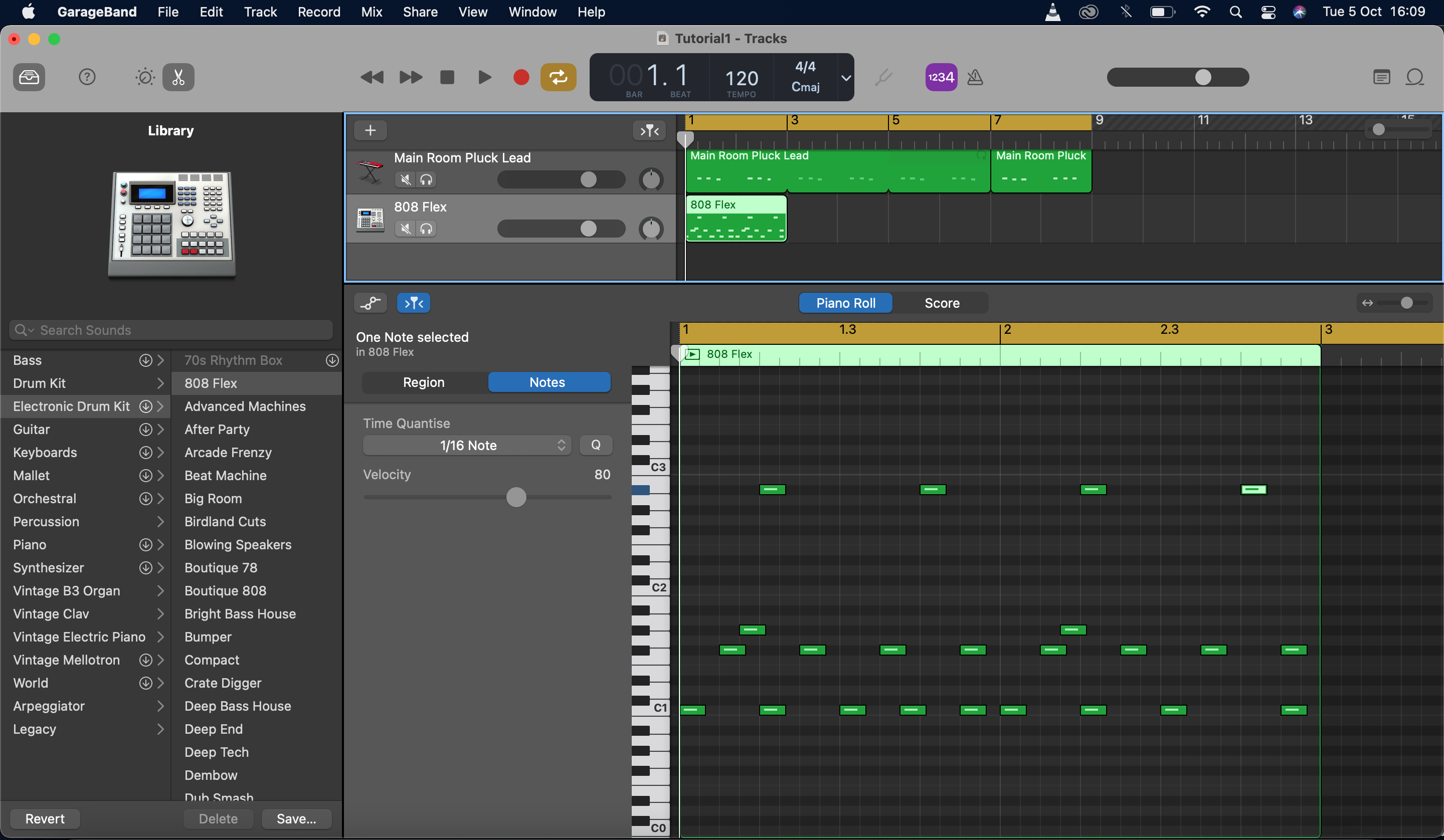Click the MIDI draw/pencil mode icon
1444x840 pixels.
[413, 303]
